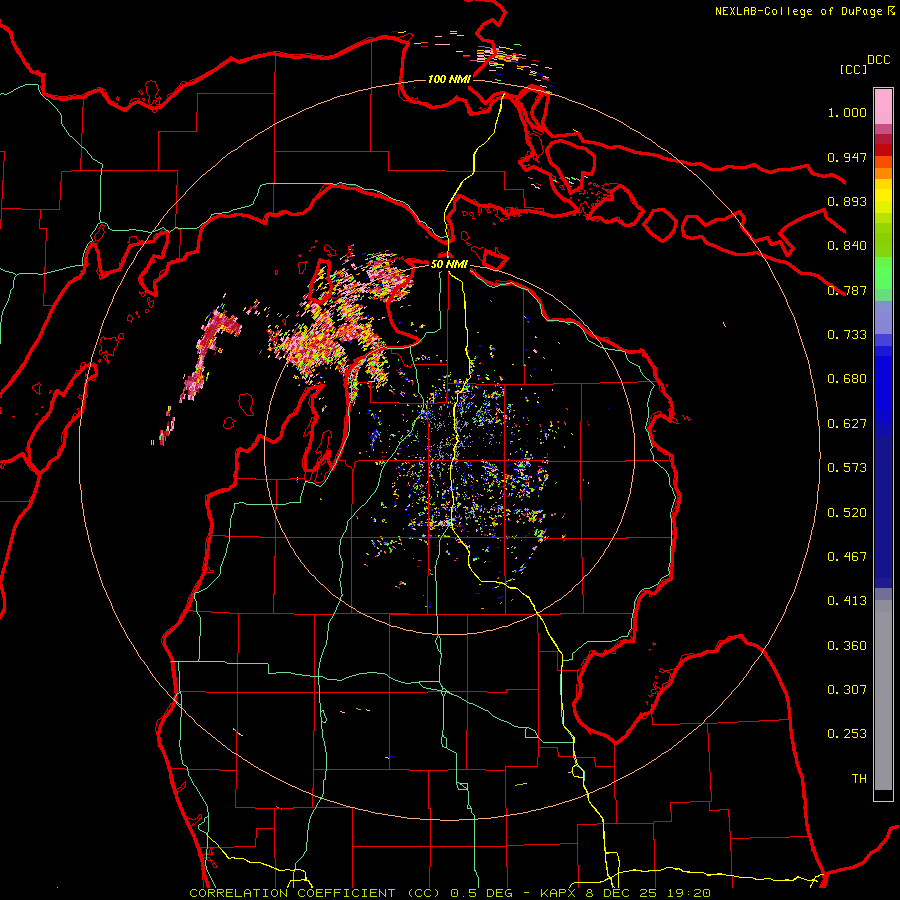The width and height of the screenshot is (900, 900).
Task: Click the 0.360 scale value
Action: coord(847,646)
